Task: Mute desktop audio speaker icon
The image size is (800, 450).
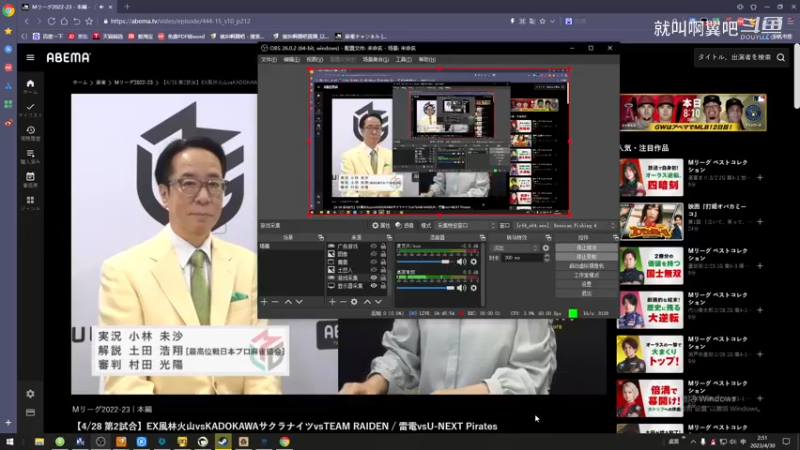Action: click(461, 288)
